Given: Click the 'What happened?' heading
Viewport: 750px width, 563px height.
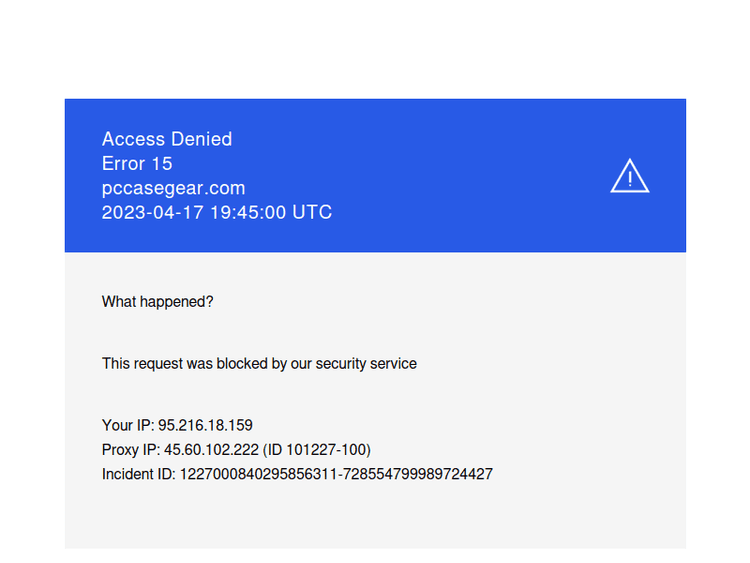Looking at the screenshot, I should click(x=157, y=301).
